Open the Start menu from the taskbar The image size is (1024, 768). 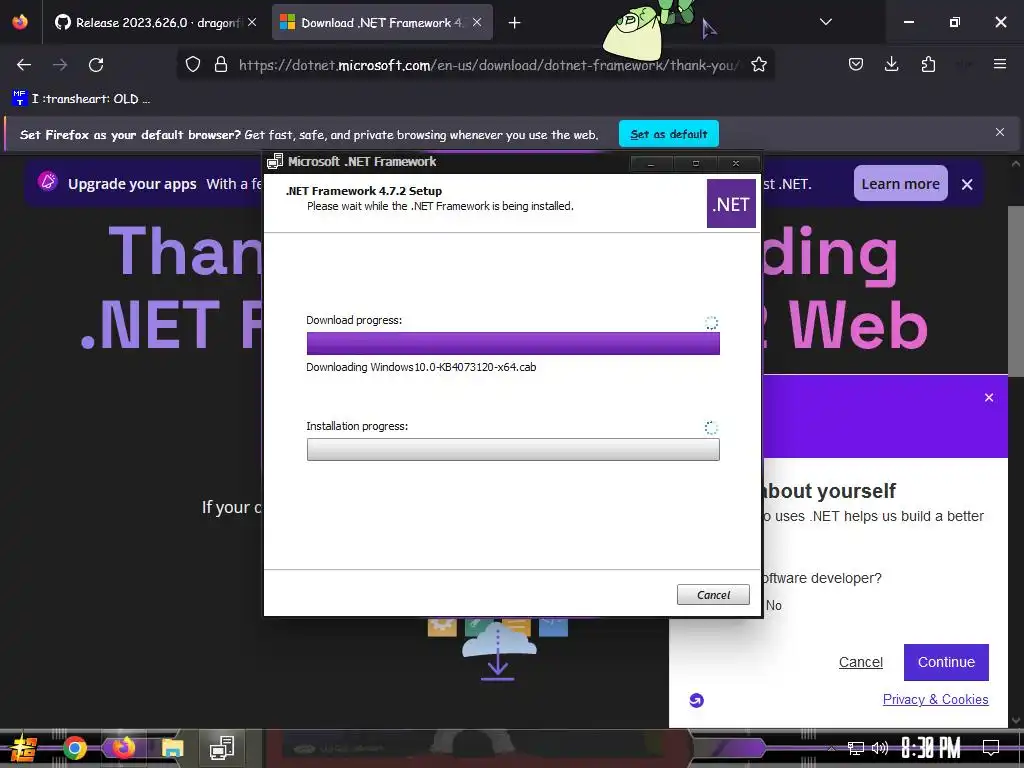24,748
